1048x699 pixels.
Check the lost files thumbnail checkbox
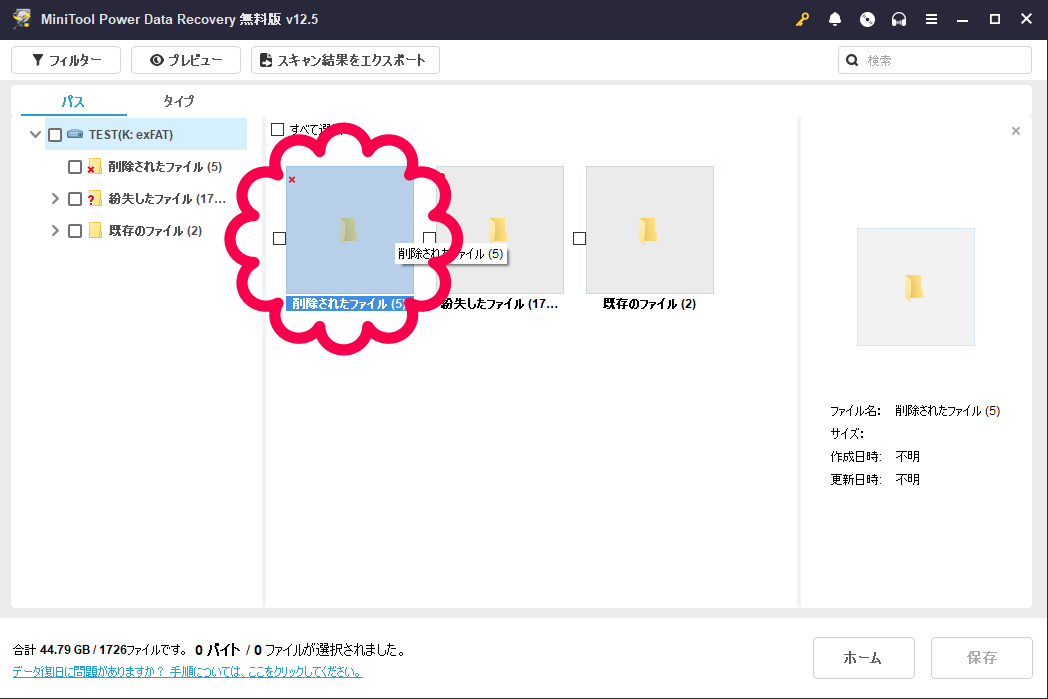point(429,239)
